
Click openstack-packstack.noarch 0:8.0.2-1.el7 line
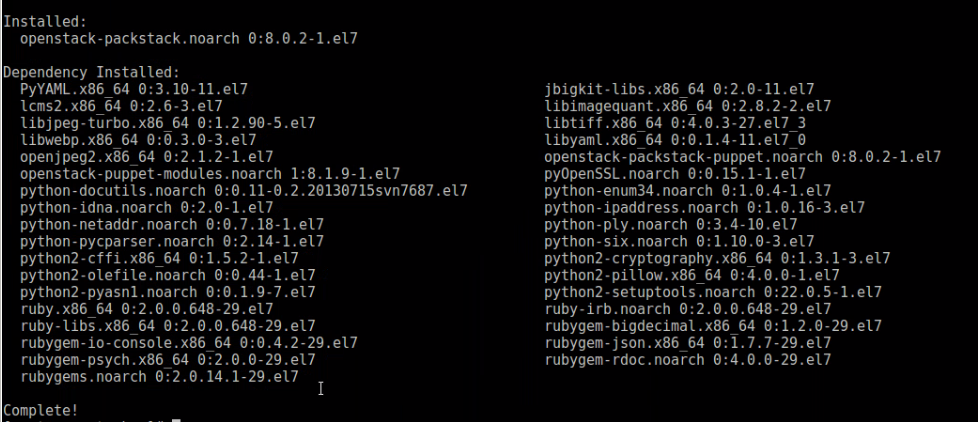[x=188, y=39]
